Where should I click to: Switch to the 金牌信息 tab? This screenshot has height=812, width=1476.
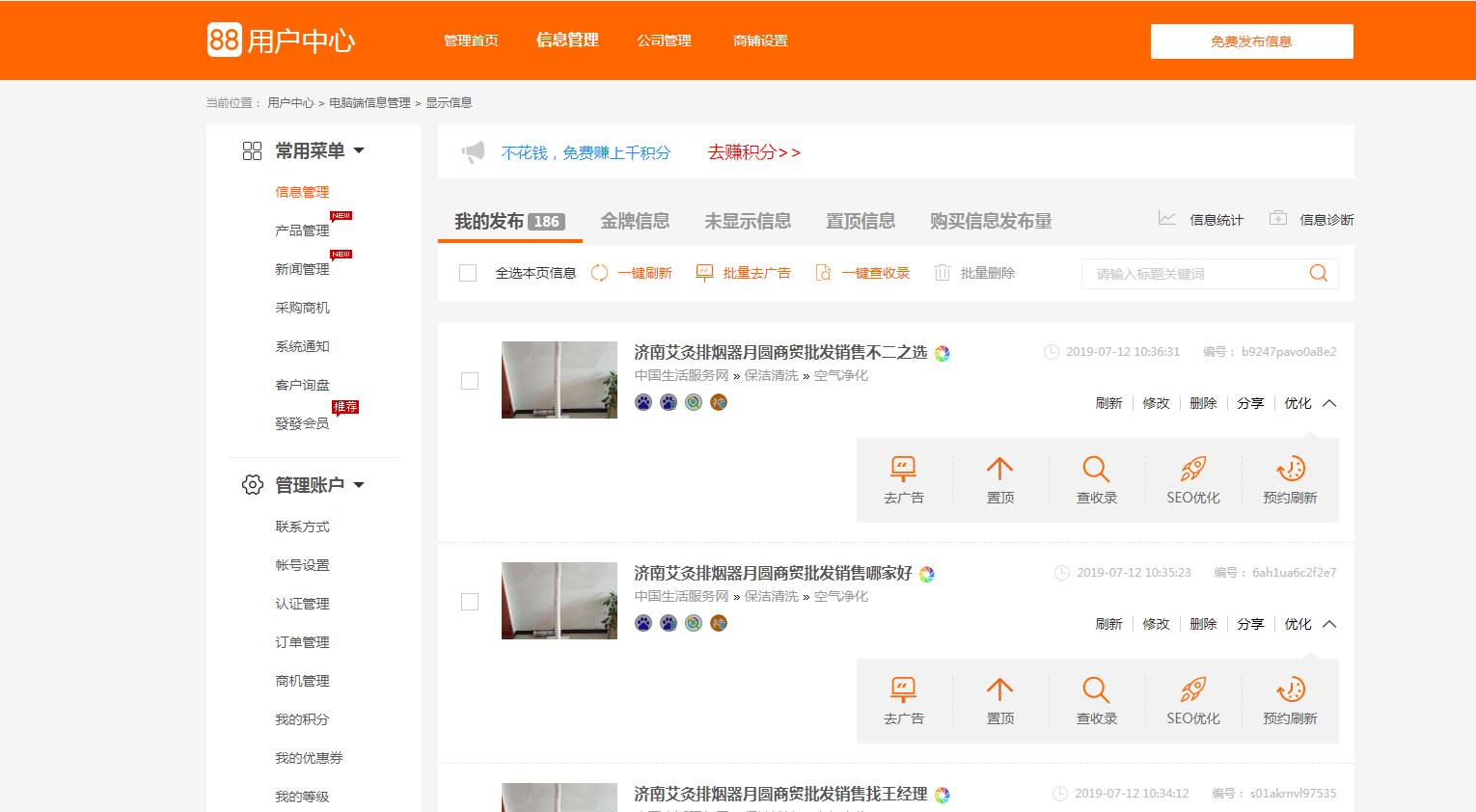(x=636, y=220)
